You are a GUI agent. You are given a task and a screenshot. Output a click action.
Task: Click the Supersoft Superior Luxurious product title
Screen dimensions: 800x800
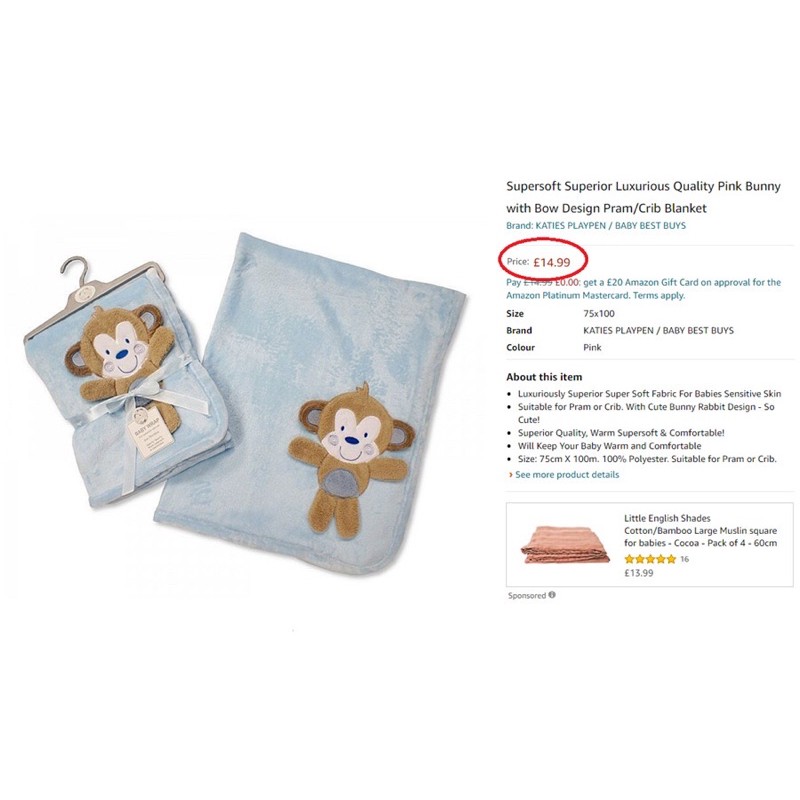point(643,197)
